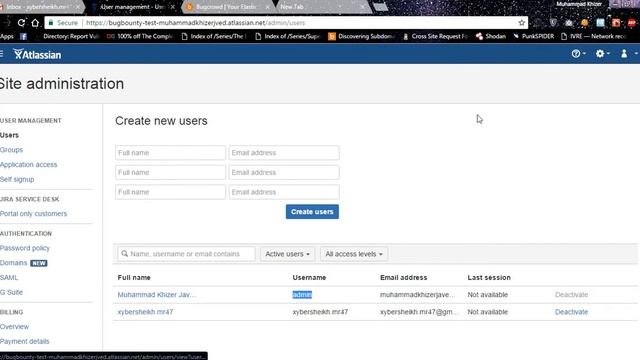This screenshot has width=640, height=360.
Task: Click the muhammadkhizerjave... email cell
Action: click(417, 295)
